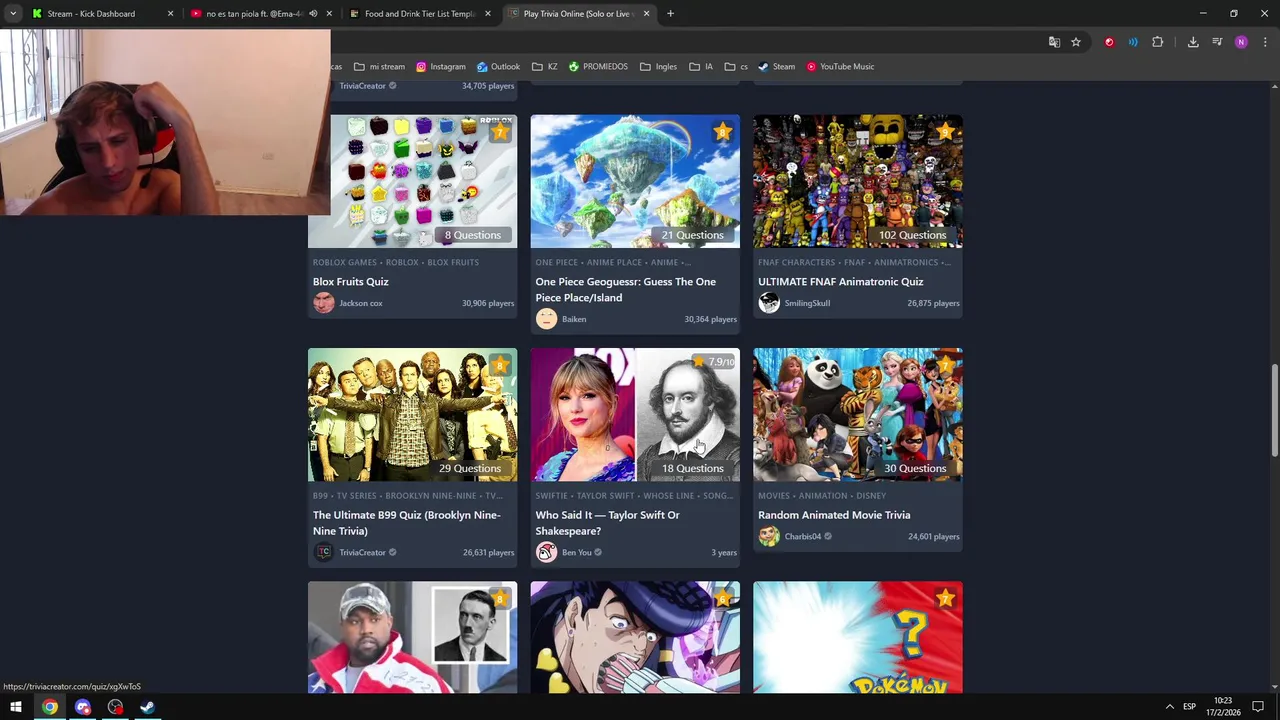The height and width of the screenshot is (720, 1280).
Task: Click the Charbis04 author avatar
Action: coord(768,536)
